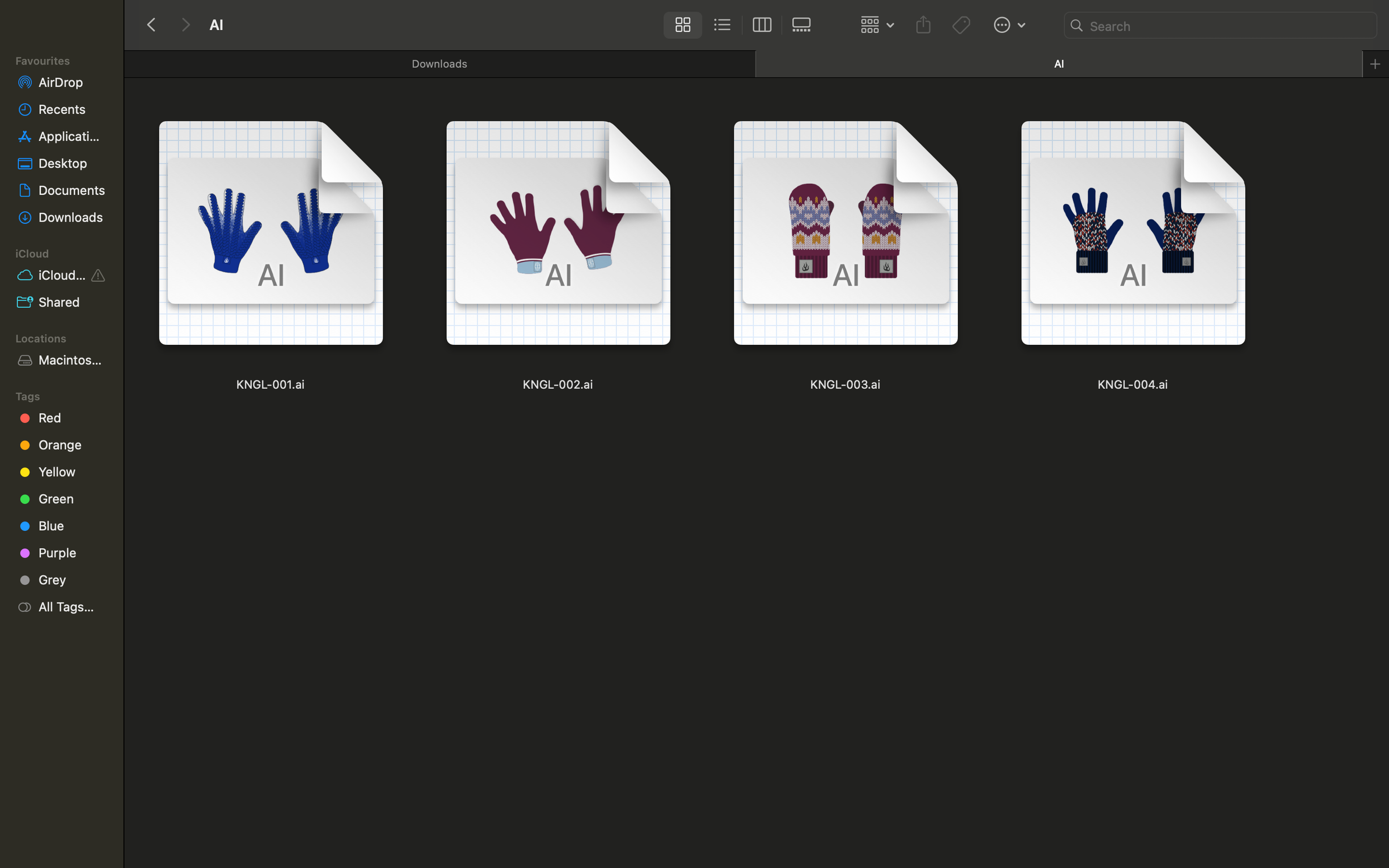This screenshot has height=868, width=1389.
Task: Open the Edit Tags popover
Action: tap(961, 24)
